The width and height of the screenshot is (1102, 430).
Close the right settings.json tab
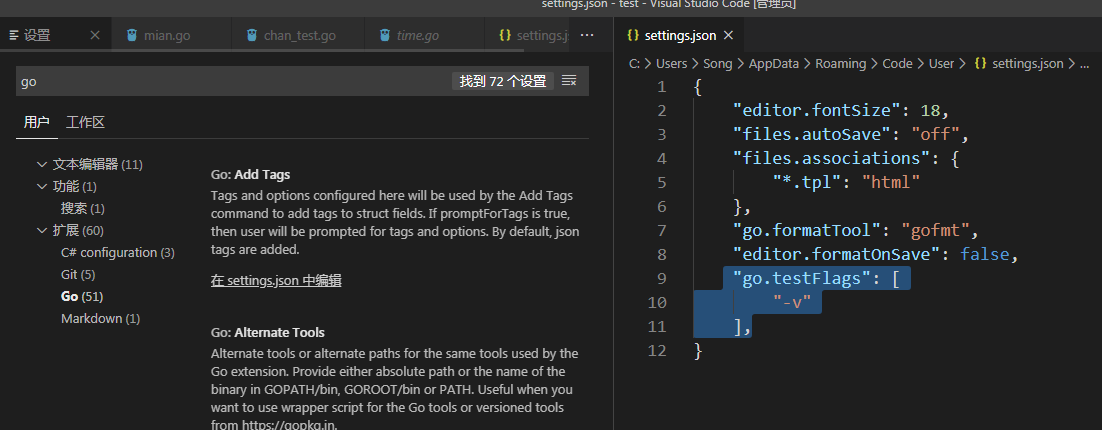pos(728,35)
